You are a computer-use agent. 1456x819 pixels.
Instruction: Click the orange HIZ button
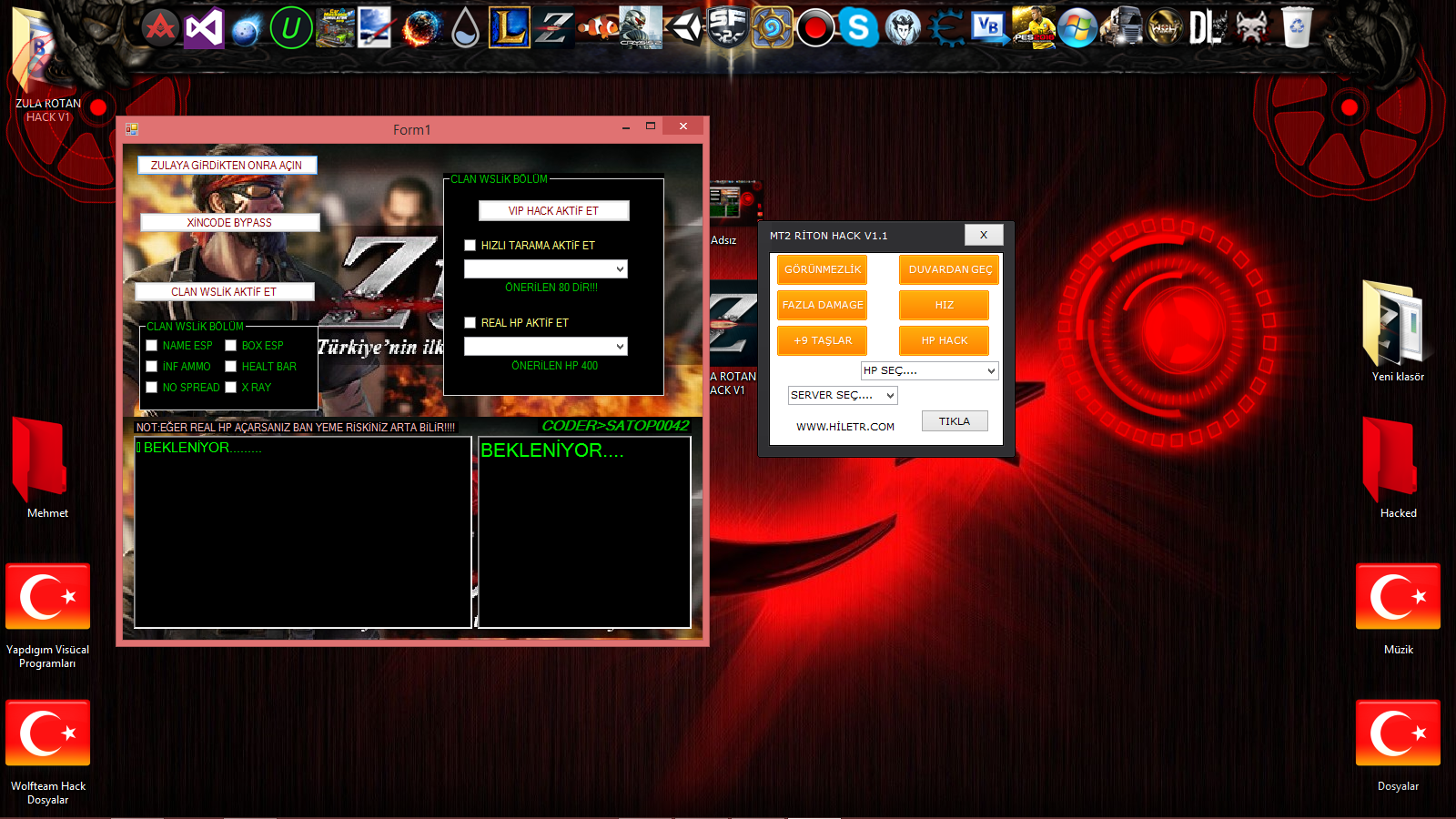(945, 306)
